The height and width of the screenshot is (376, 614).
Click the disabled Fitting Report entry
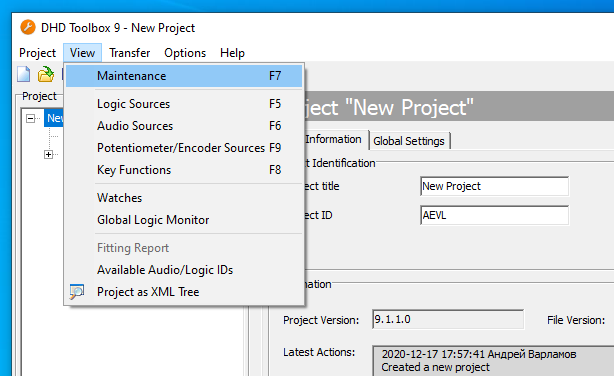point(184,248)
